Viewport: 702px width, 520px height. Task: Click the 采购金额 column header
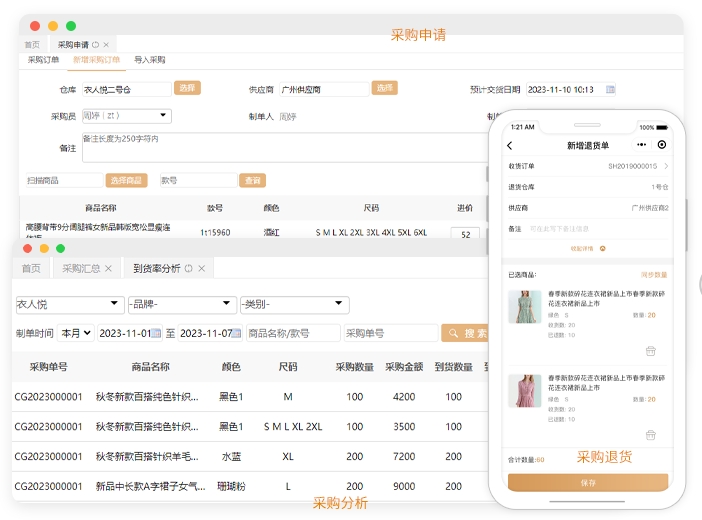404,367
